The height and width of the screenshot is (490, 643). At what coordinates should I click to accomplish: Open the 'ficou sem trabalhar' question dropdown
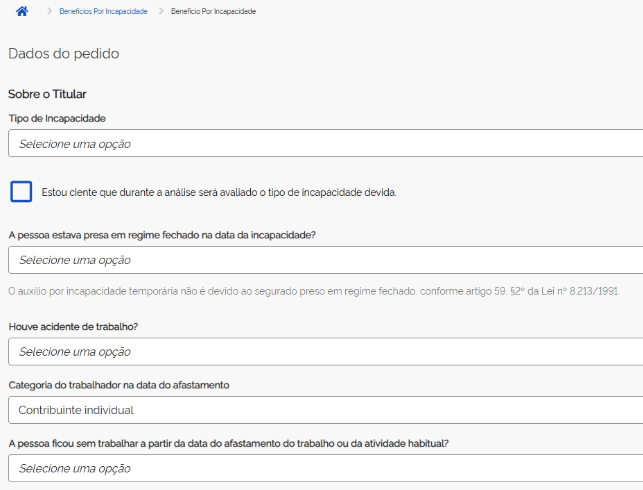[325, 468]
